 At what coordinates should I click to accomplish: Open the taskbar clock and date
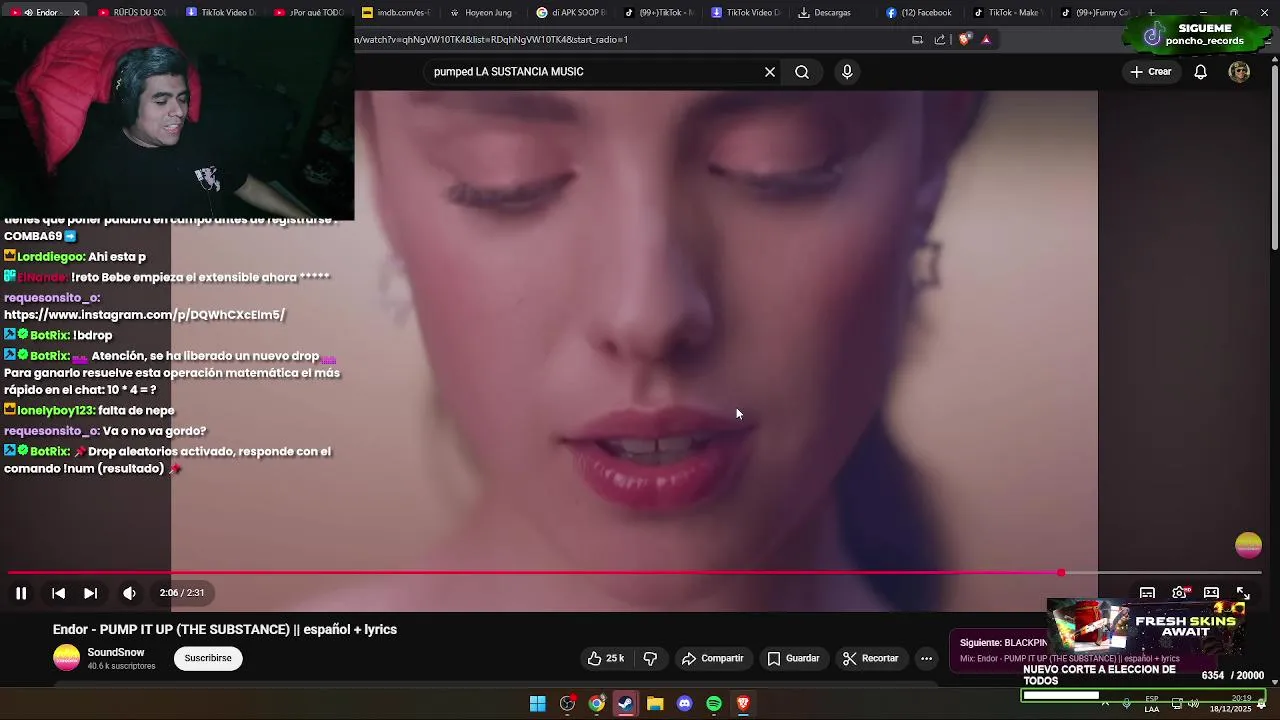click(1230, 703)
